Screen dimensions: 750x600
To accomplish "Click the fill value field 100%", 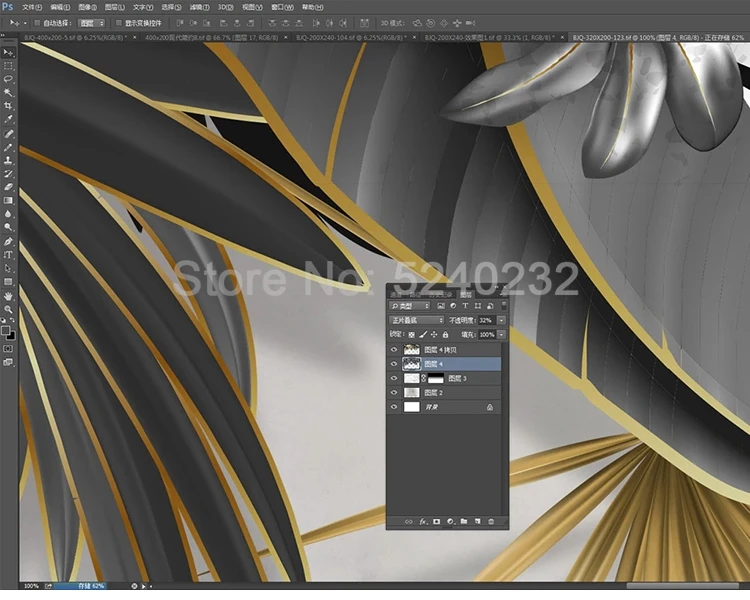I will (x=487, y=335).
